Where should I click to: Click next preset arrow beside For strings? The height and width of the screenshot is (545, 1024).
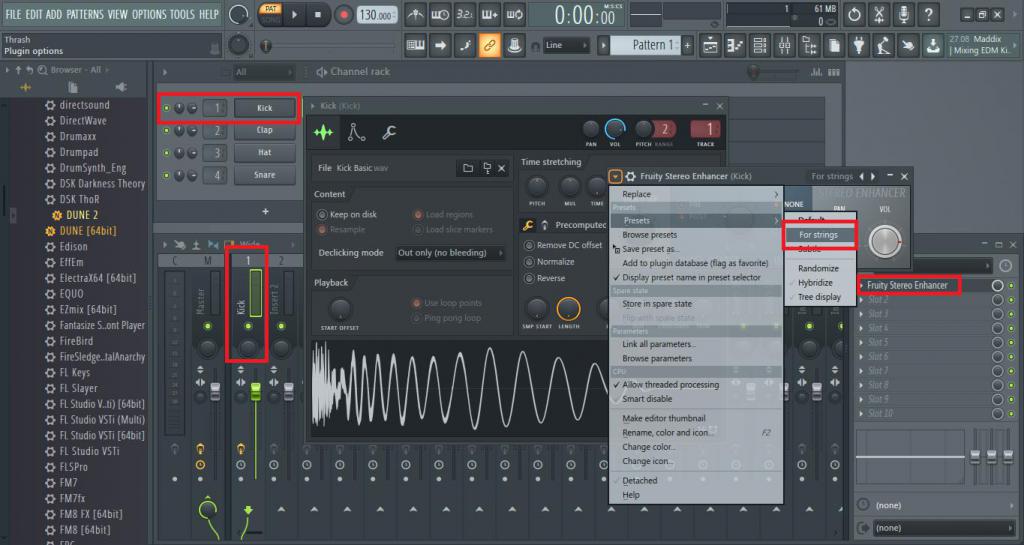(x=873, y=176)
